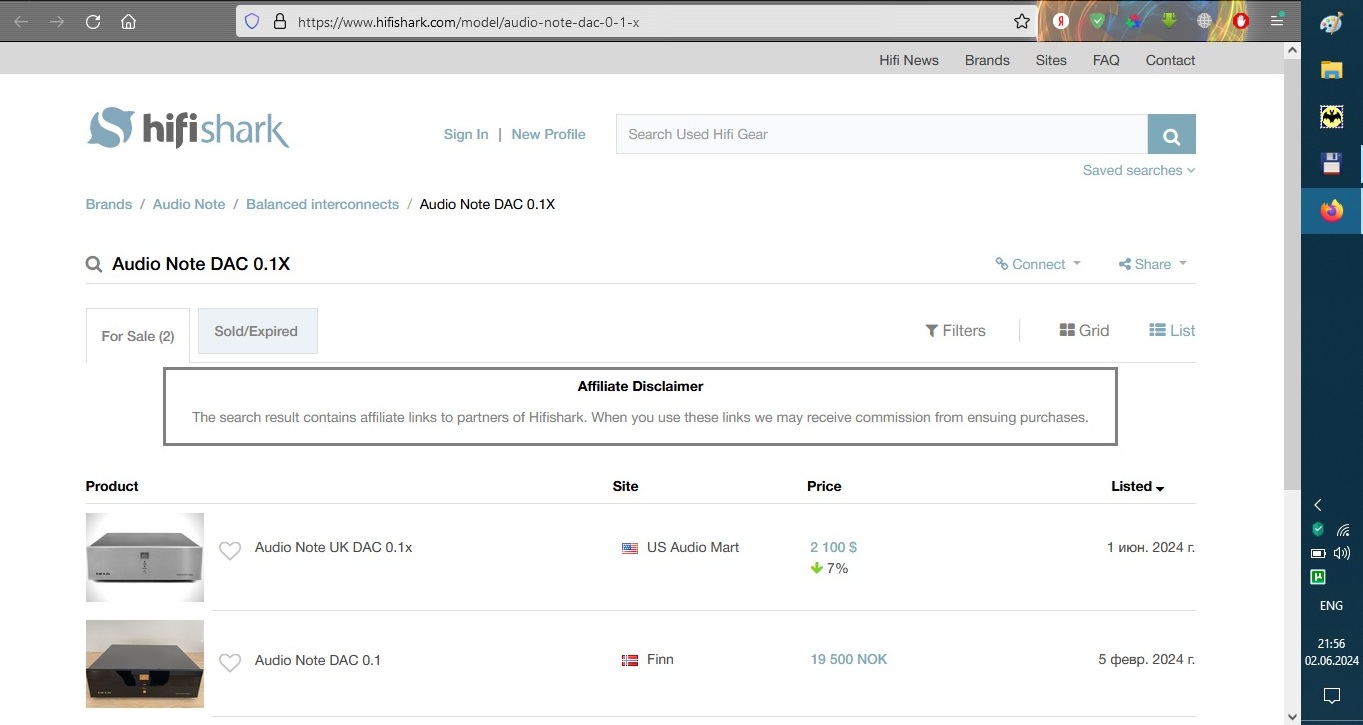Click the hifishark logo

188,128
